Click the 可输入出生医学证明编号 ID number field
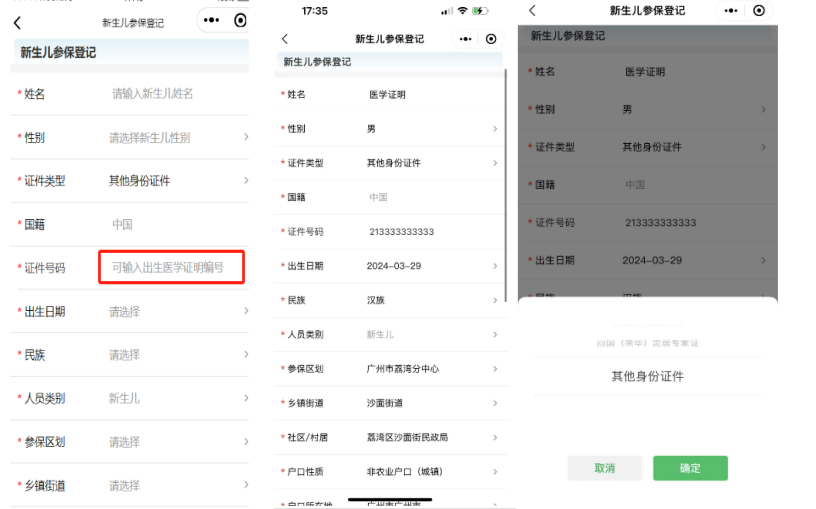Viewport: 816px width, 509px height. 171,268
